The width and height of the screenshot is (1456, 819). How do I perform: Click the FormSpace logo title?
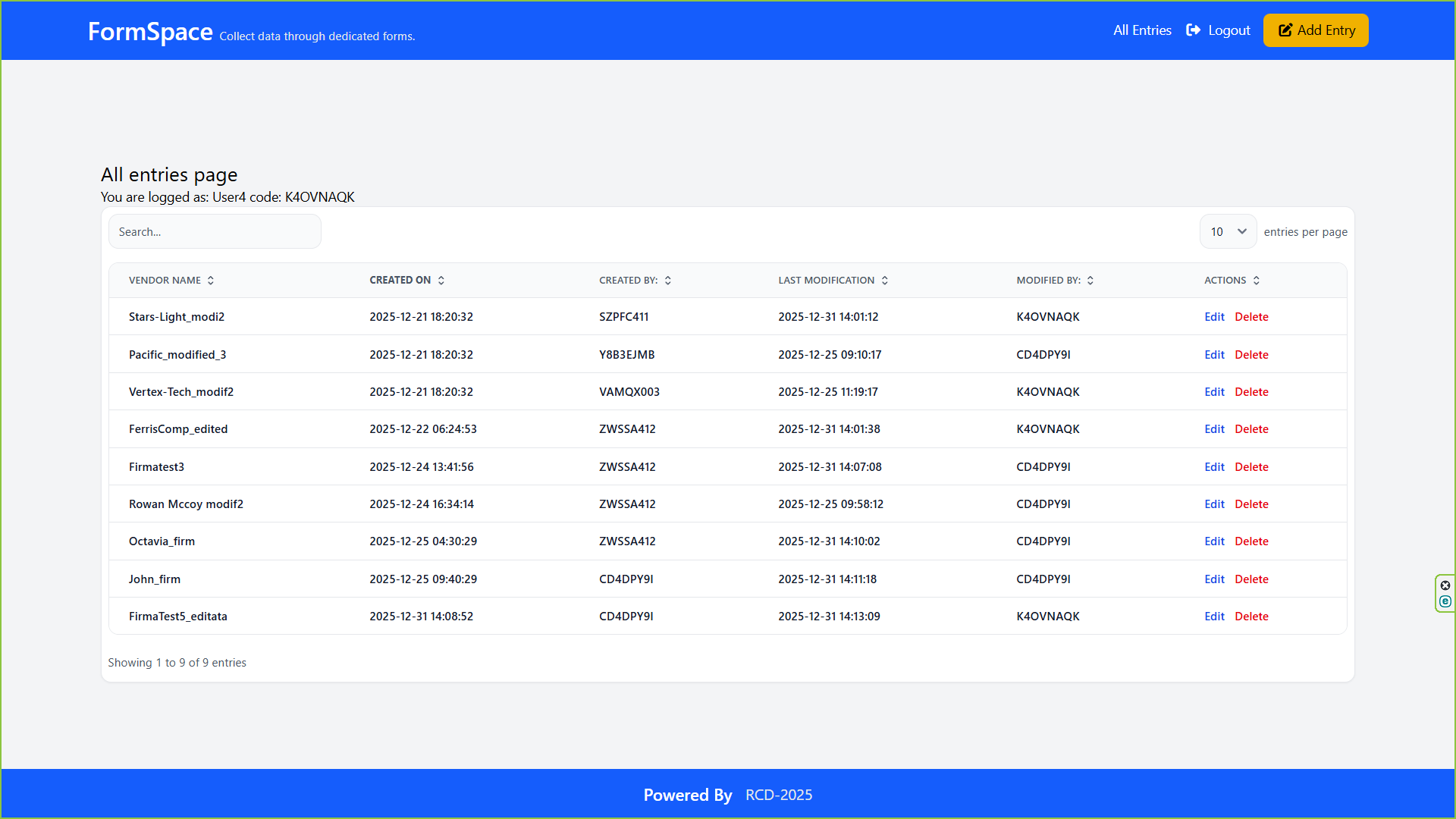click(x=150, y=32)
